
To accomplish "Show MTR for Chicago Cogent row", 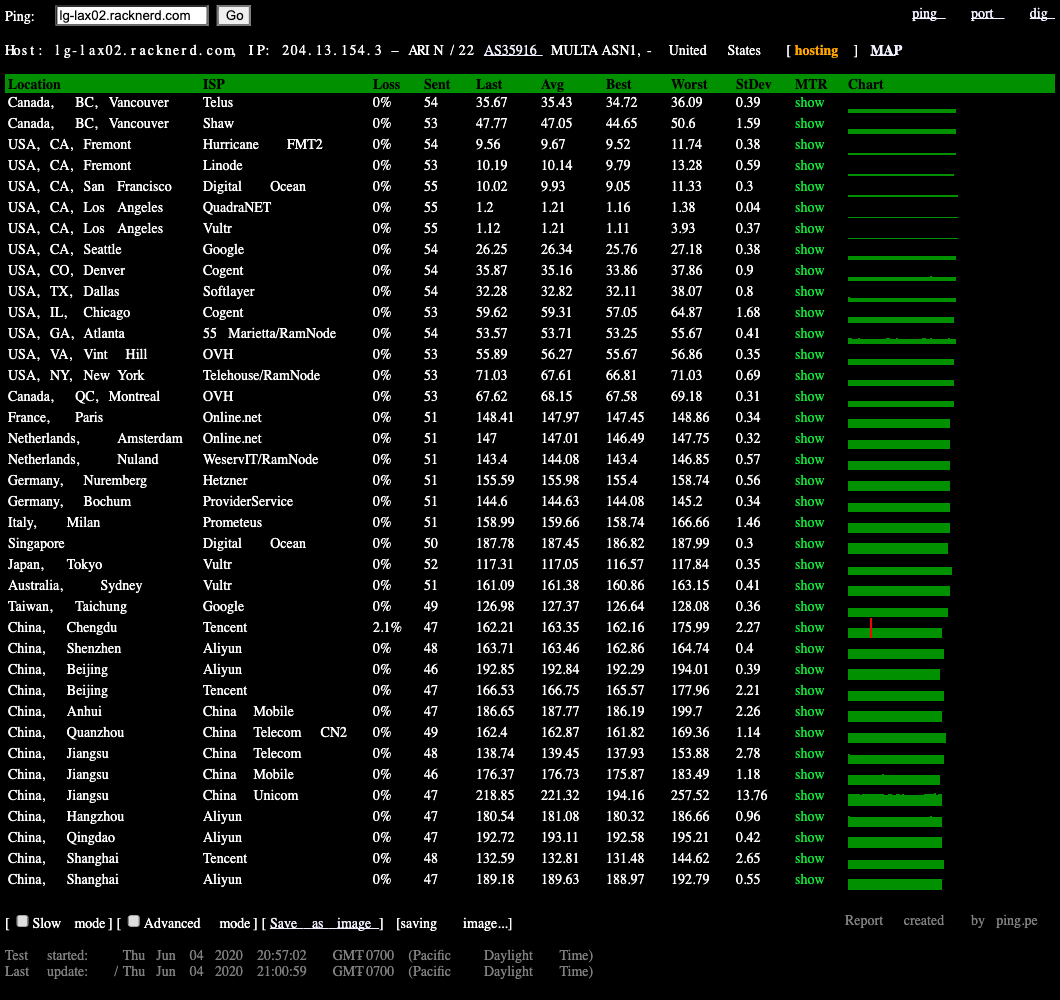I will click(x=809, y=312).
